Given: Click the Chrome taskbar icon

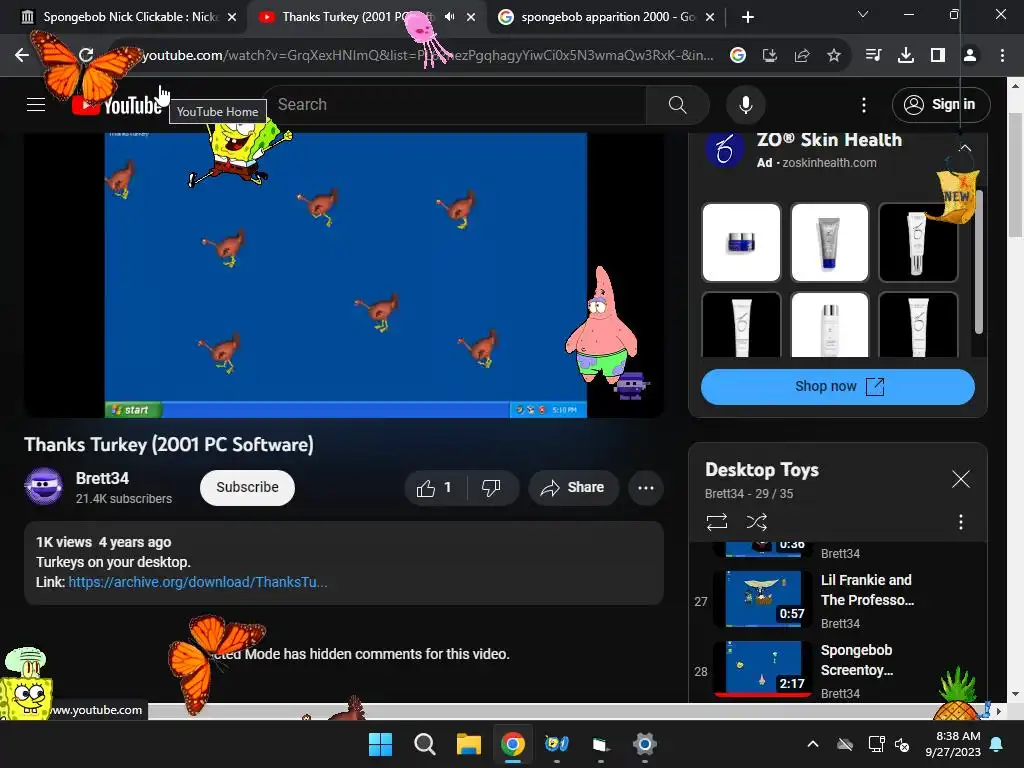Looking at the screenshot, I should click(513, 744).
